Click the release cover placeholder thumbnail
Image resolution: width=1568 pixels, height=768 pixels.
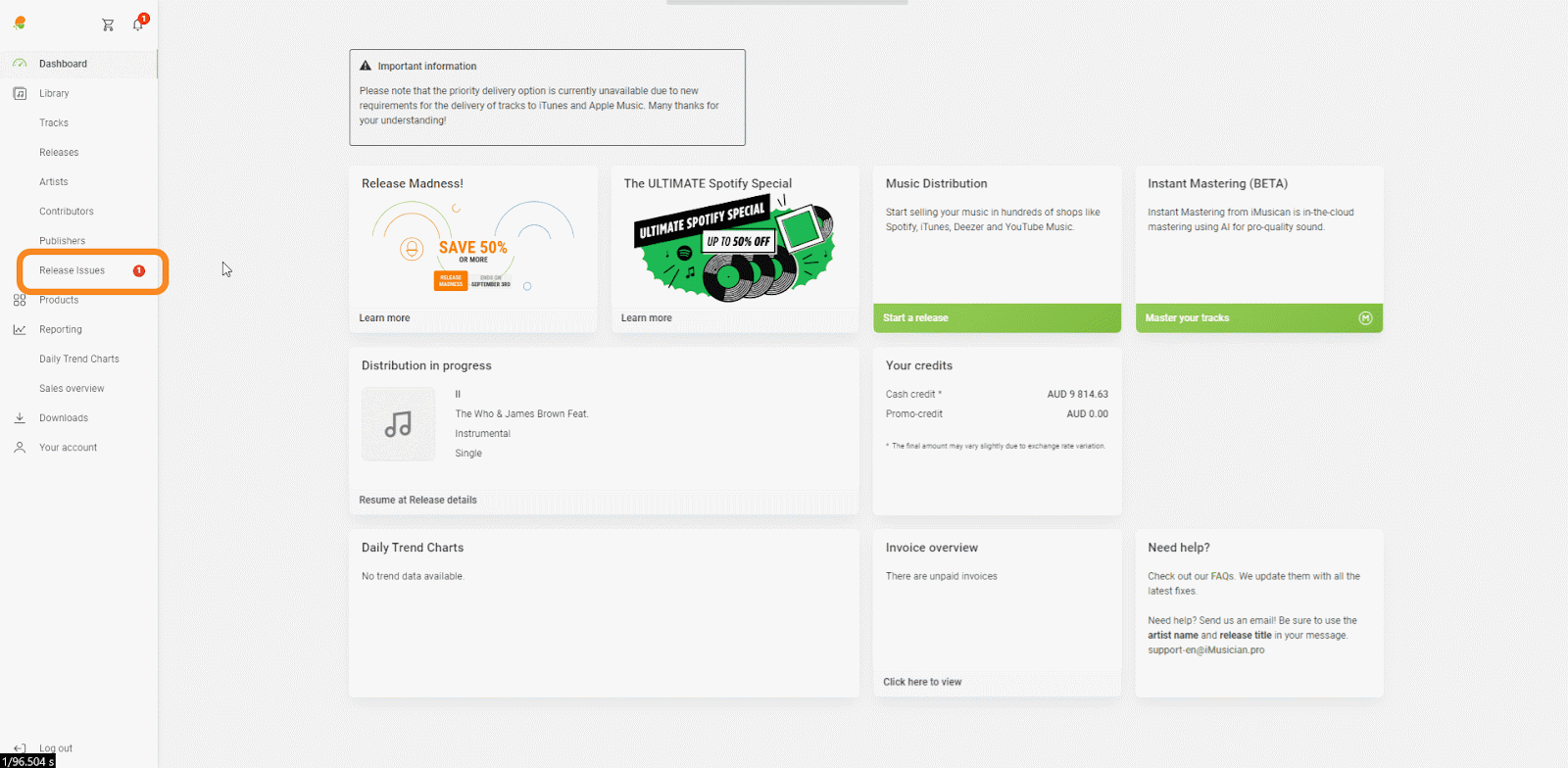pyautogui.click(x=398, y=424)
